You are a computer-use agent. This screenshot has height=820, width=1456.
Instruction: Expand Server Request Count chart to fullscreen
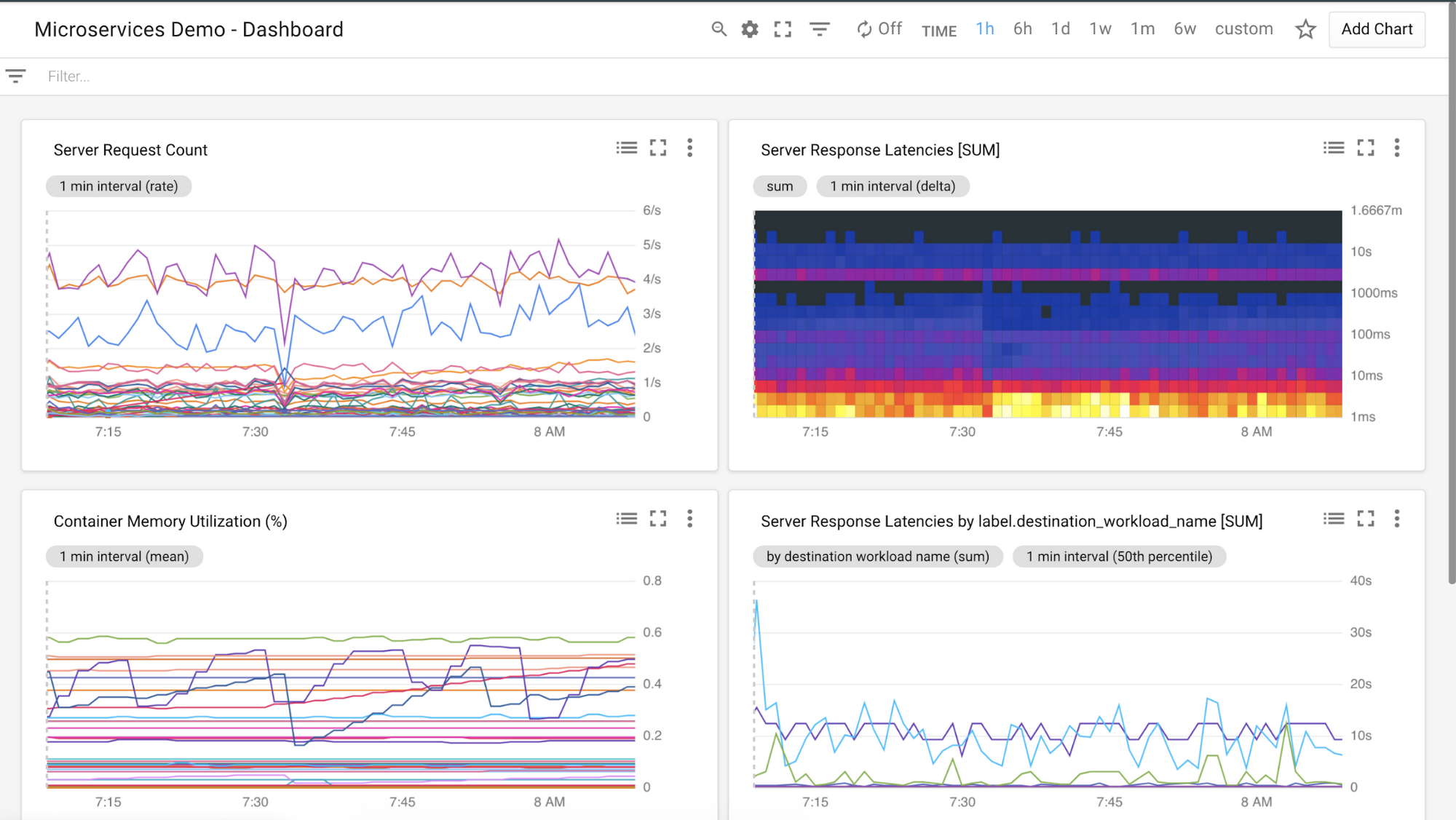(x=658, y=148)
